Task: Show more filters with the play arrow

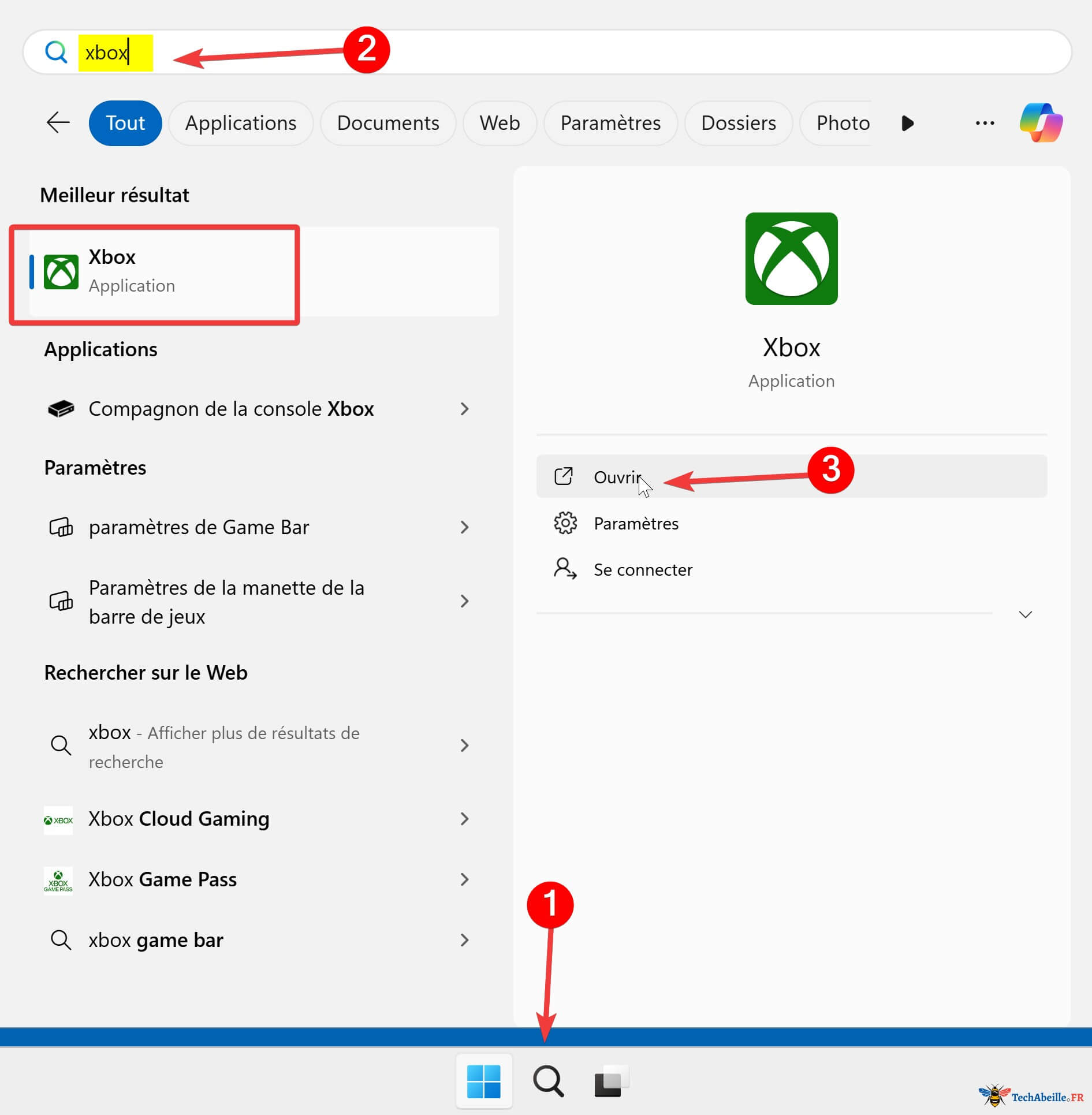Action: point(907,123)
